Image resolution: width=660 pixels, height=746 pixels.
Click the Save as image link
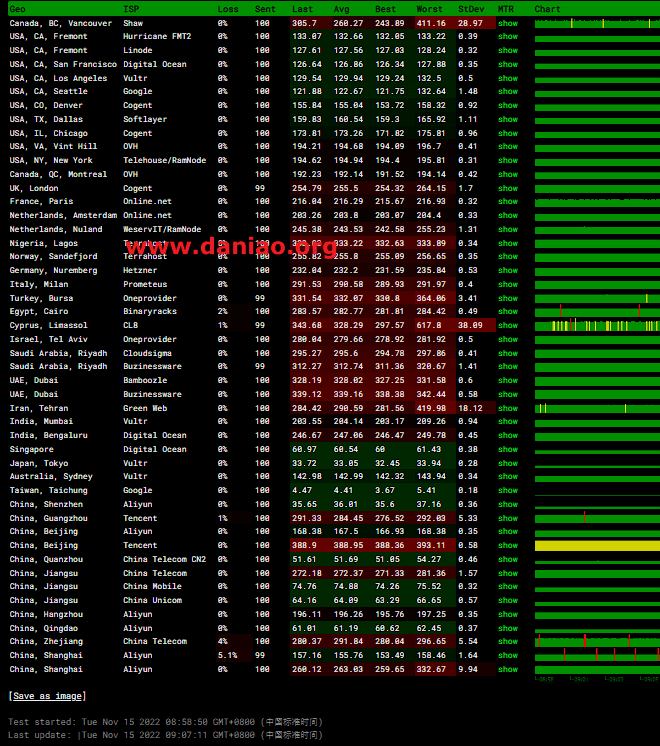(x=48, y=696)
